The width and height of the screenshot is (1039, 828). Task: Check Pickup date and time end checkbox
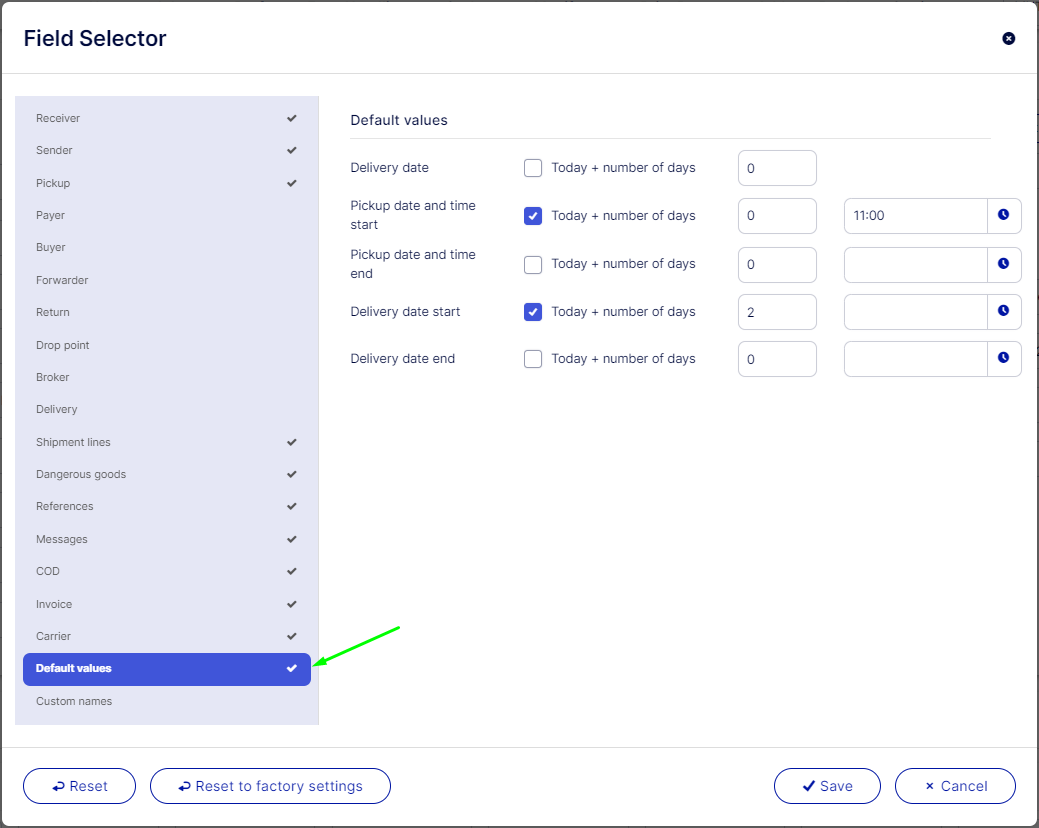click(533, 264)
